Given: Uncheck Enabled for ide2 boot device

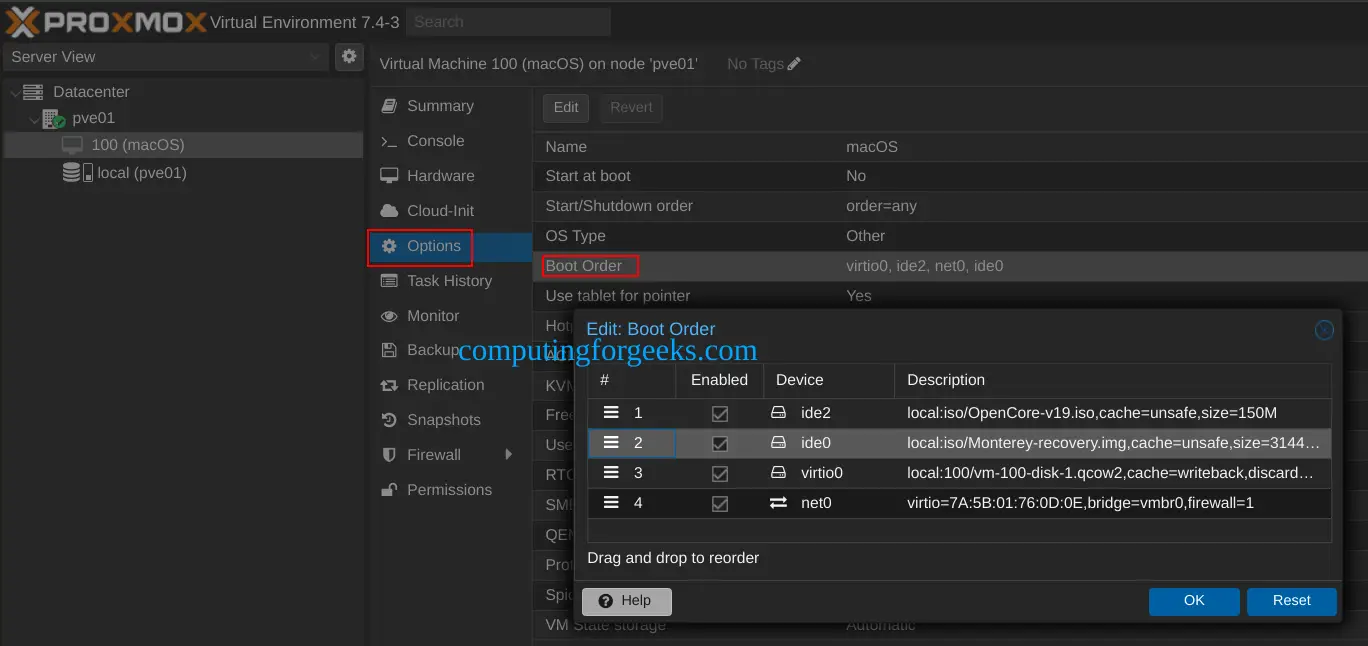Looking at the screenshot, I should click(x=720, y=412).
